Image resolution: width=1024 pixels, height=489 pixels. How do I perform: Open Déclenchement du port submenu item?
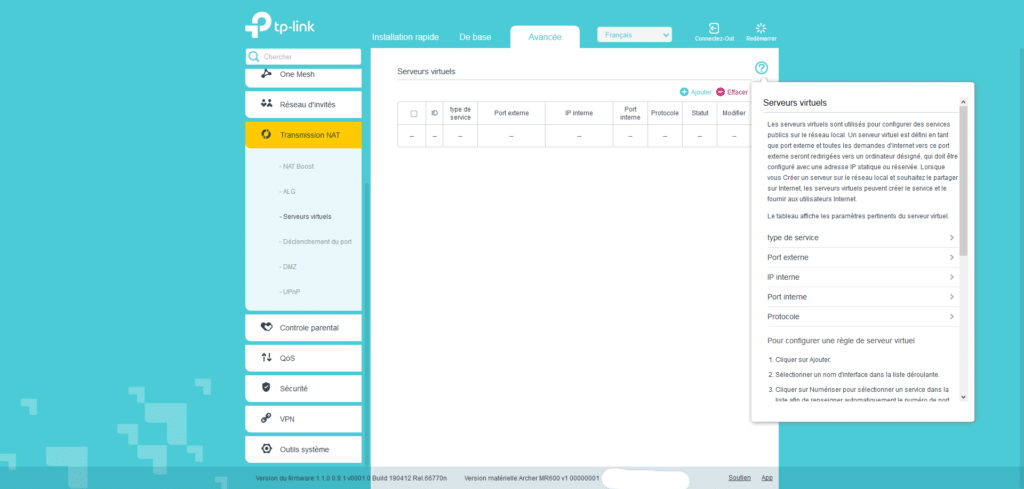click(315, 242)
